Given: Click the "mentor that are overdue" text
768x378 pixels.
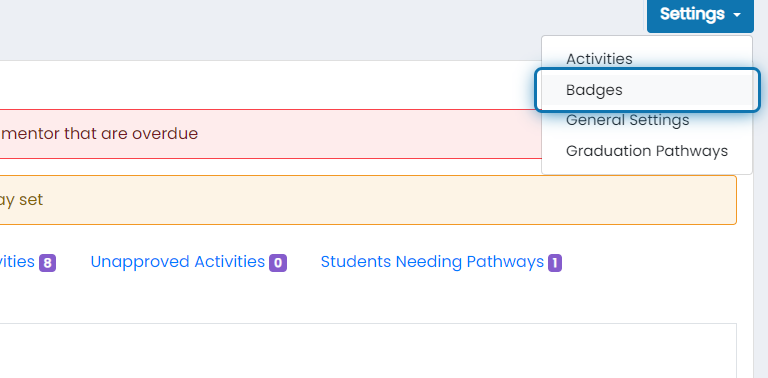Looking at the screenshot, I should point(99,134).
